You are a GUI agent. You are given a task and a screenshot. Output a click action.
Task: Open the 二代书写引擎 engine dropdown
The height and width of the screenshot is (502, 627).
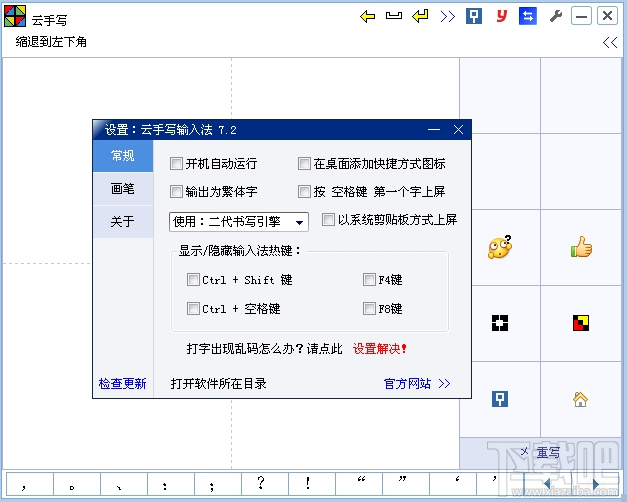click(239, 222)
